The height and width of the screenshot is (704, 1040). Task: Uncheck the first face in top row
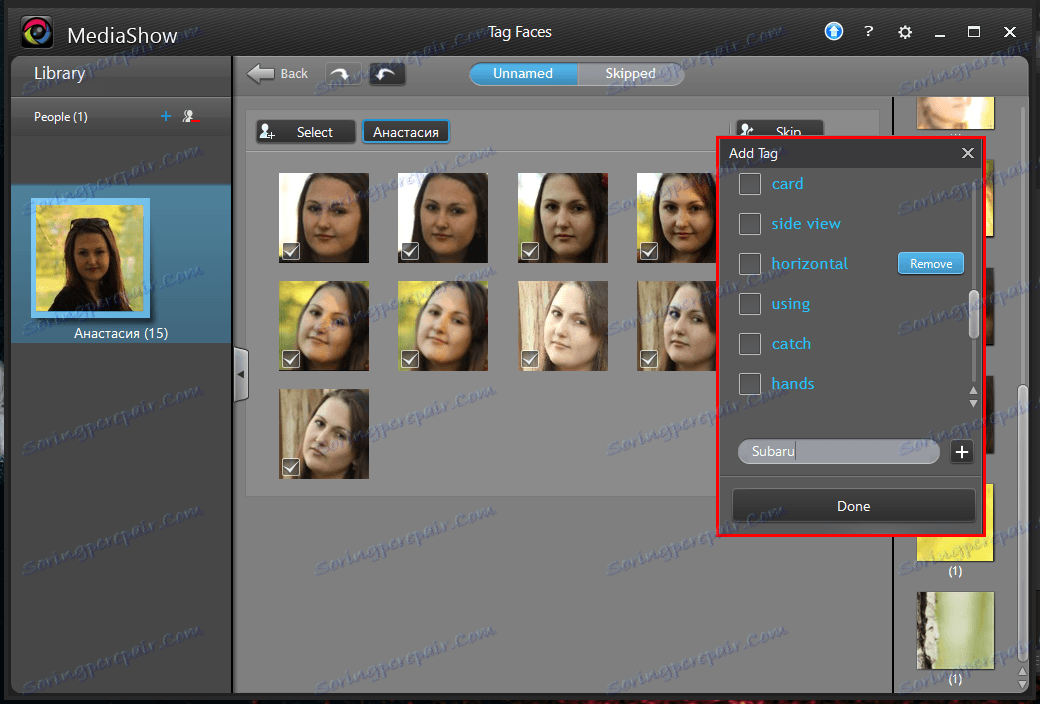291,251
